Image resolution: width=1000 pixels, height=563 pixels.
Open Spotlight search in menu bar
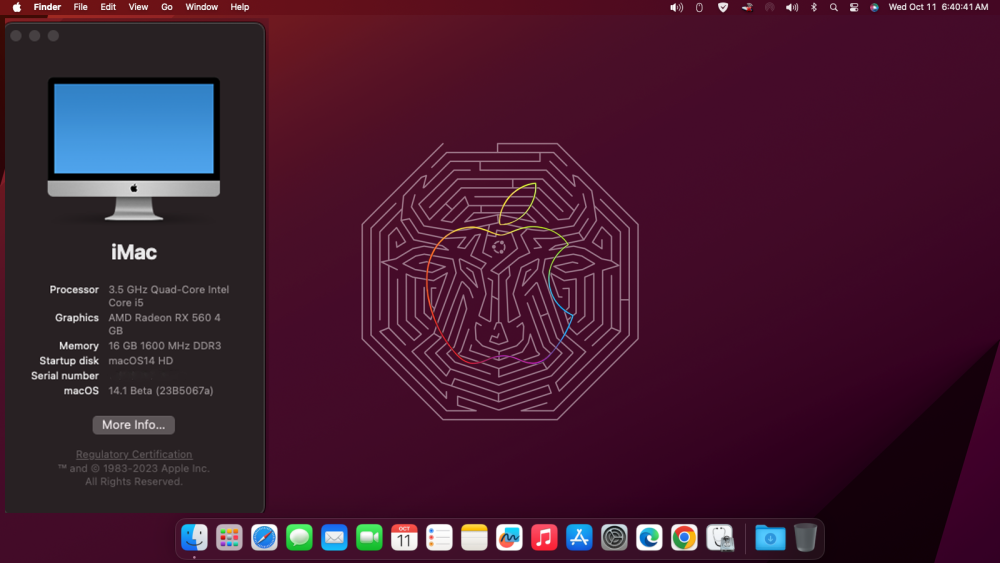(834, 7)
